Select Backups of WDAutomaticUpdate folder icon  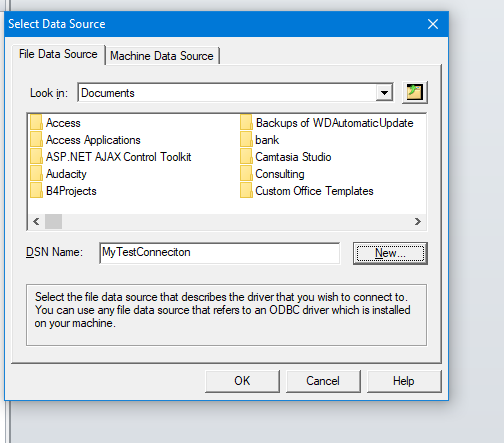coord(246,123)
